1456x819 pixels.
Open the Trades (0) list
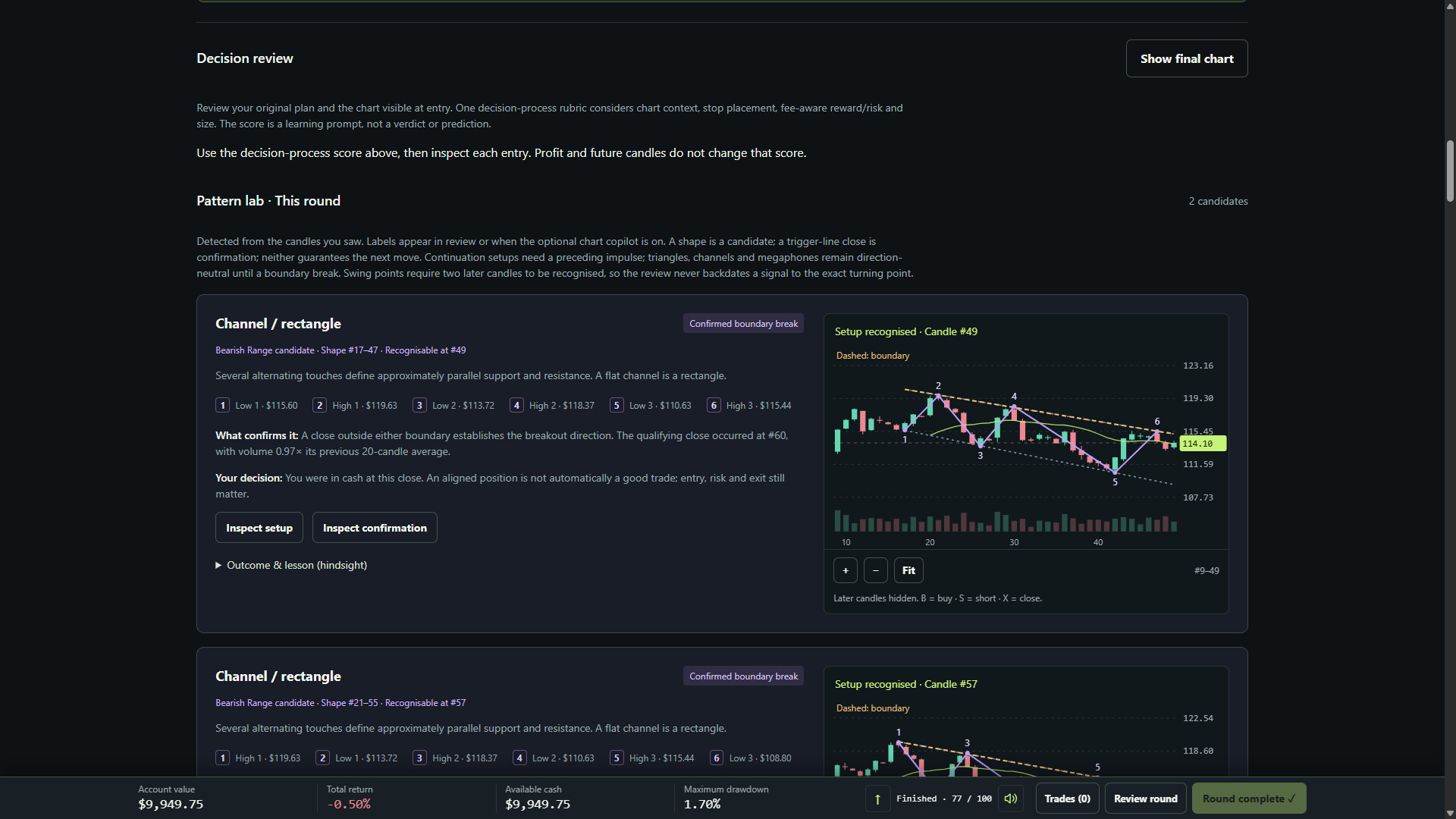1067,799
